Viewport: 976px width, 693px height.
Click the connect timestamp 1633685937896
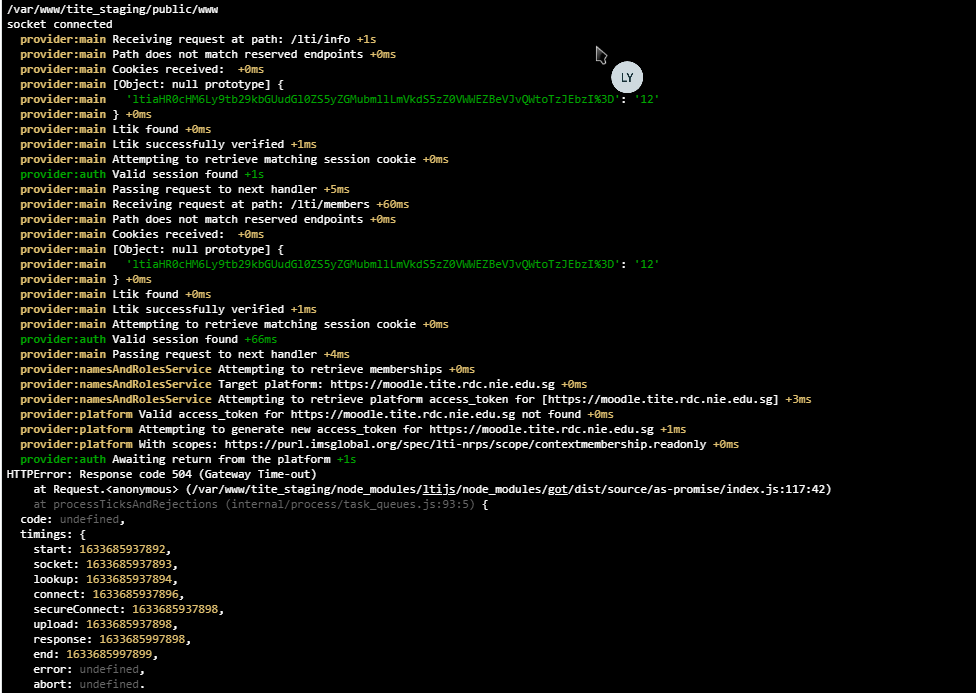(136, 594)
